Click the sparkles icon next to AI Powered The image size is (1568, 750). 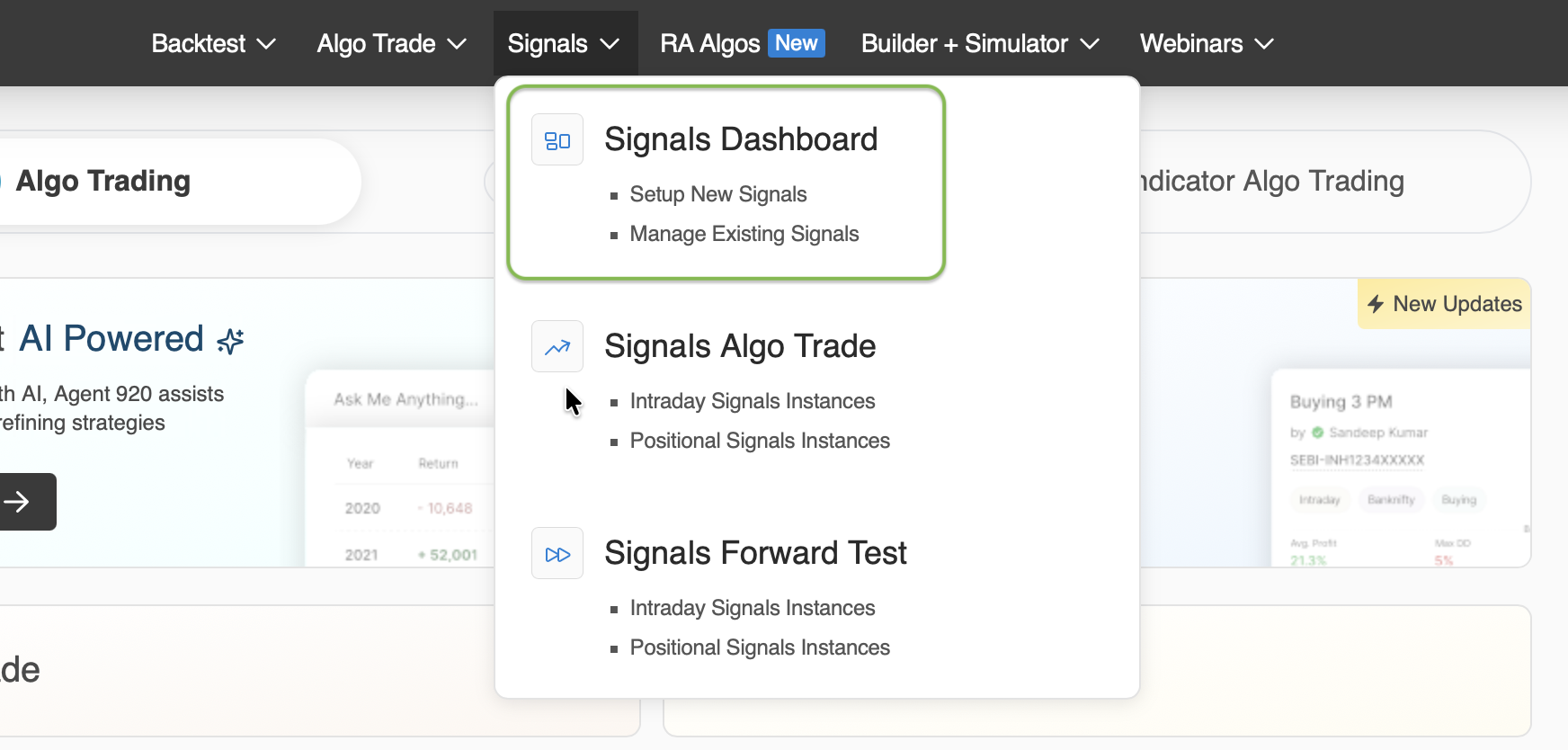pos(229,340)
